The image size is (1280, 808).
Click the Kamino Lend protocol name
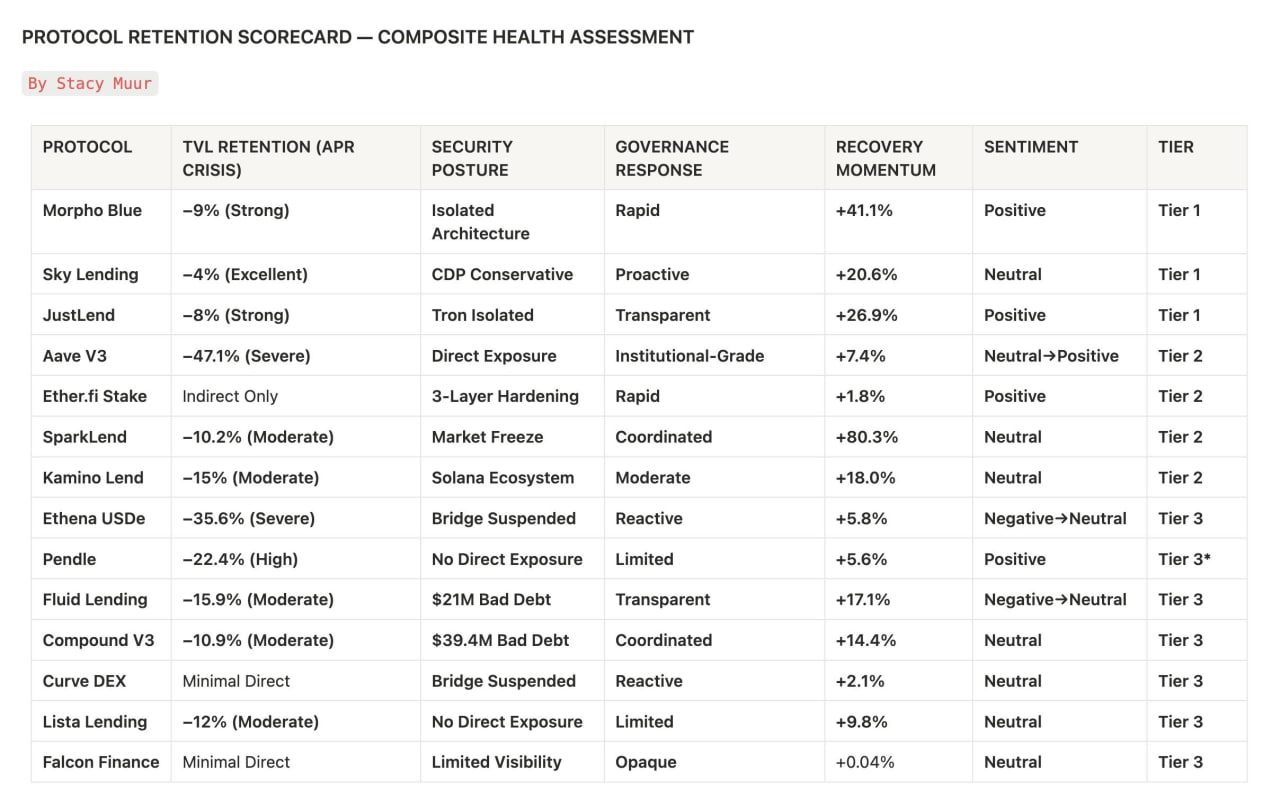pos(93,478)
